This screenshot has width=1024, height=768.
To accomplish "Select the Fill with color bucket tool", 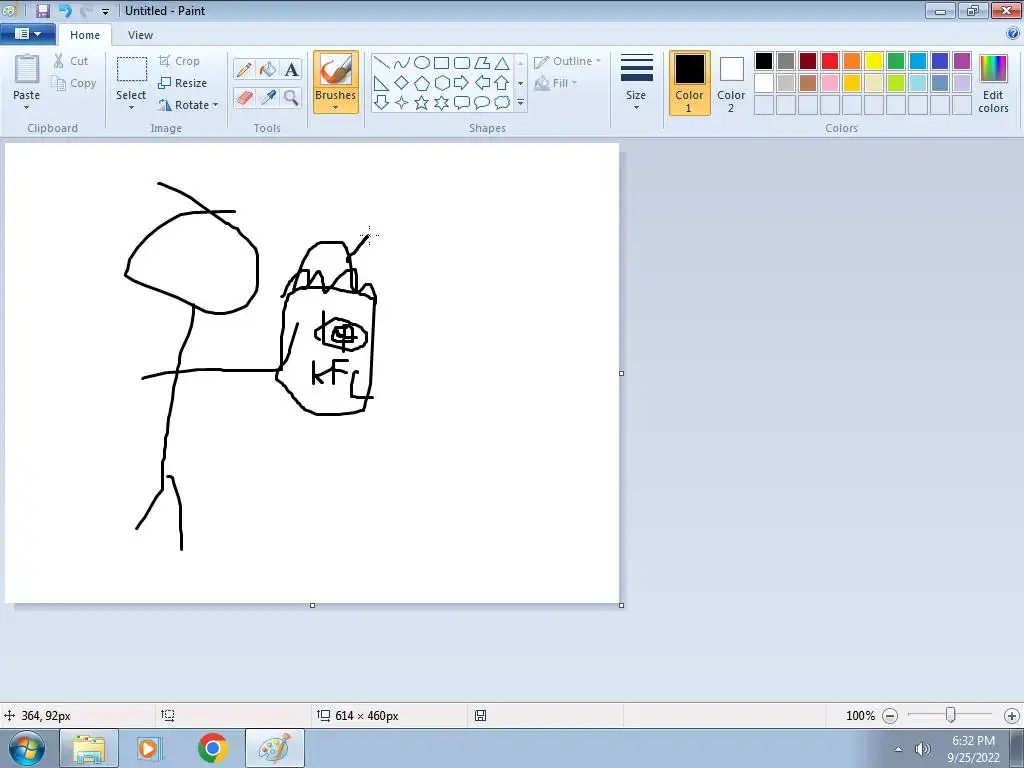I will point(268,69).
